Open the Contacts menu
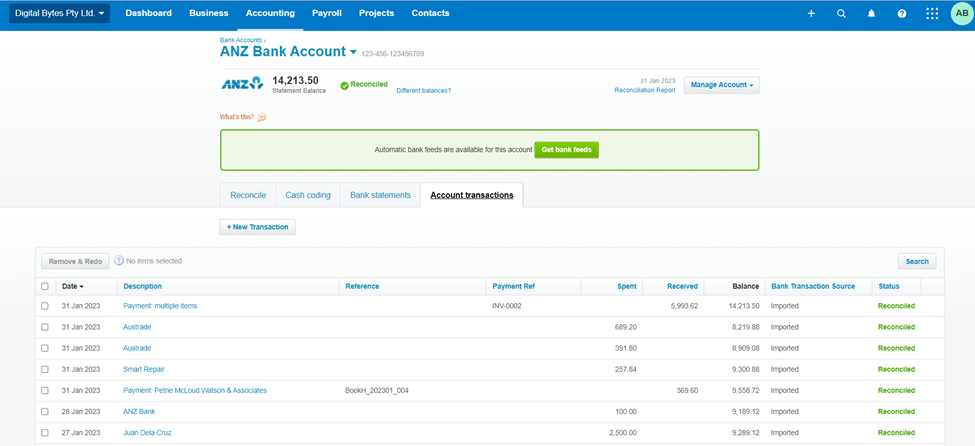 pos(430,13)
